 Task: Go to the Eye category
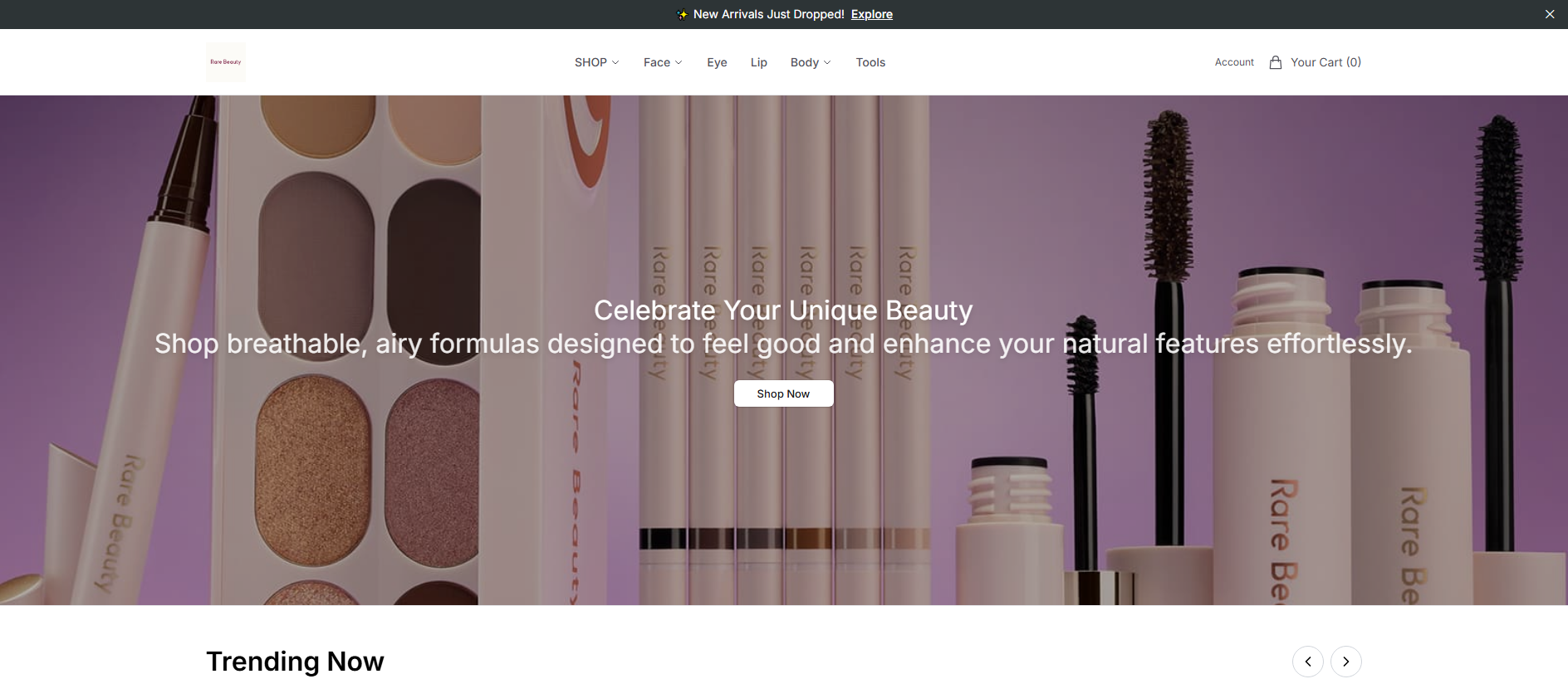[x=717, y=62]
